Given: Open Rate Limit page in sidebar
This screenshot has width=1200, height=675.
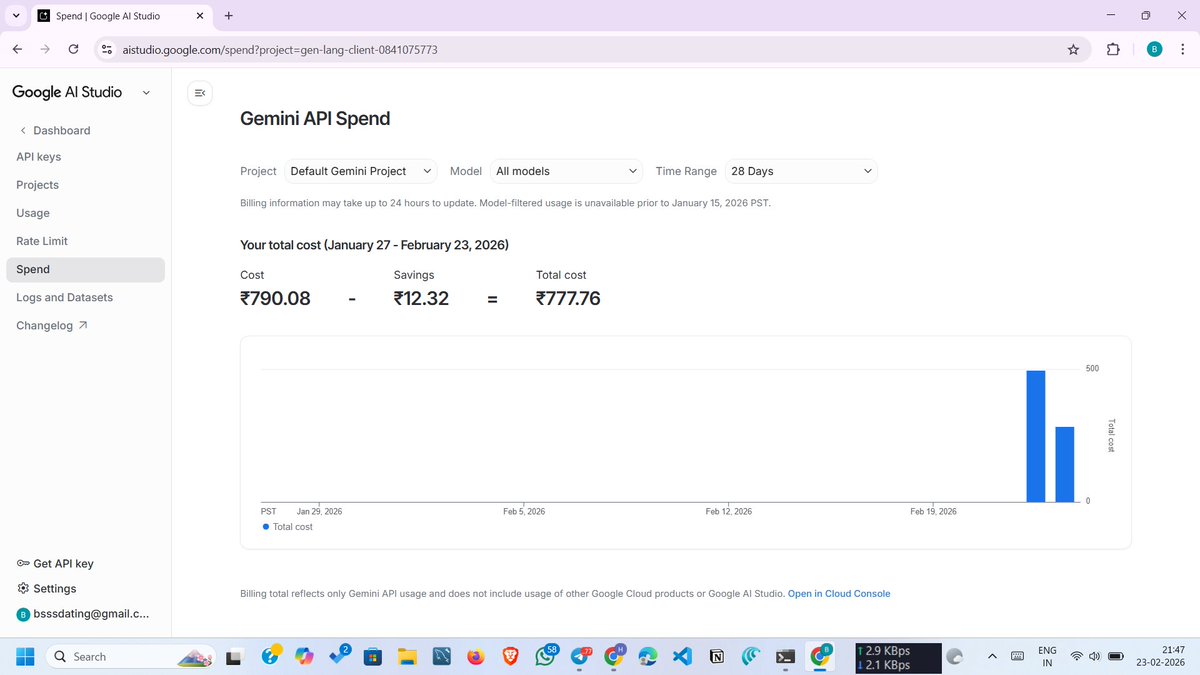Looking at the screenshot, I should pyautogui.click(x=42, y=241).
